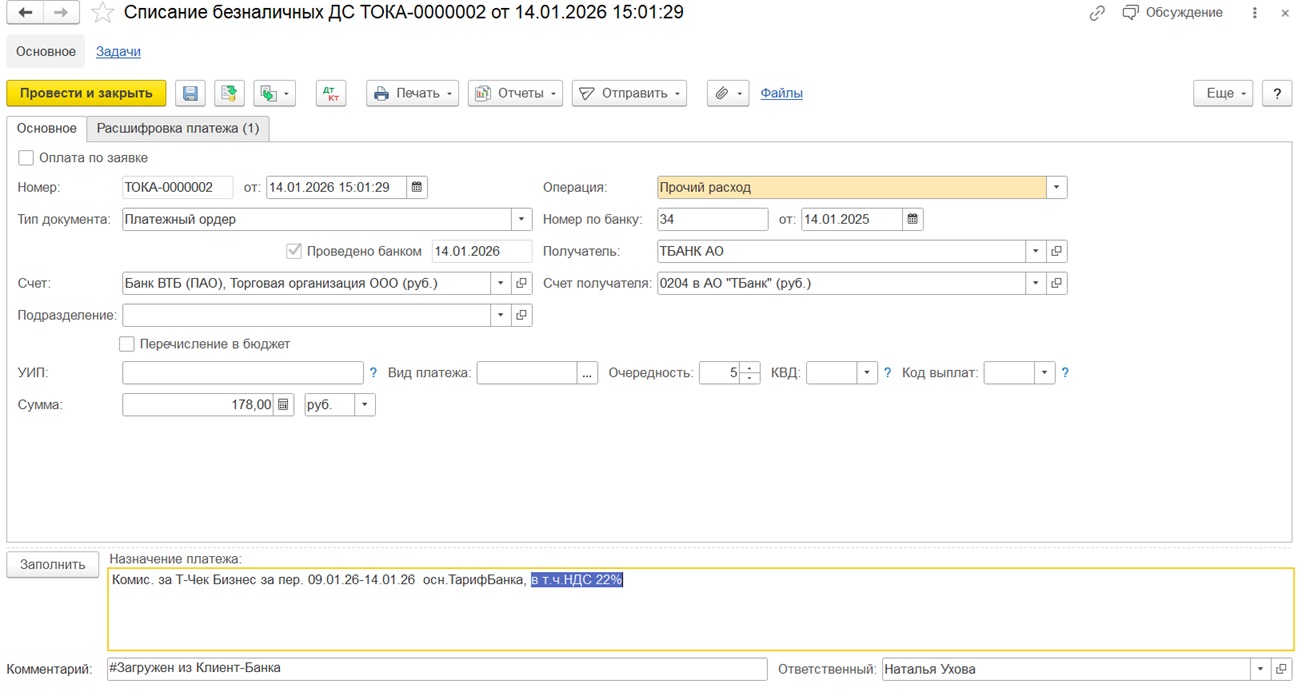Open Тип документа dropdown

522,219
